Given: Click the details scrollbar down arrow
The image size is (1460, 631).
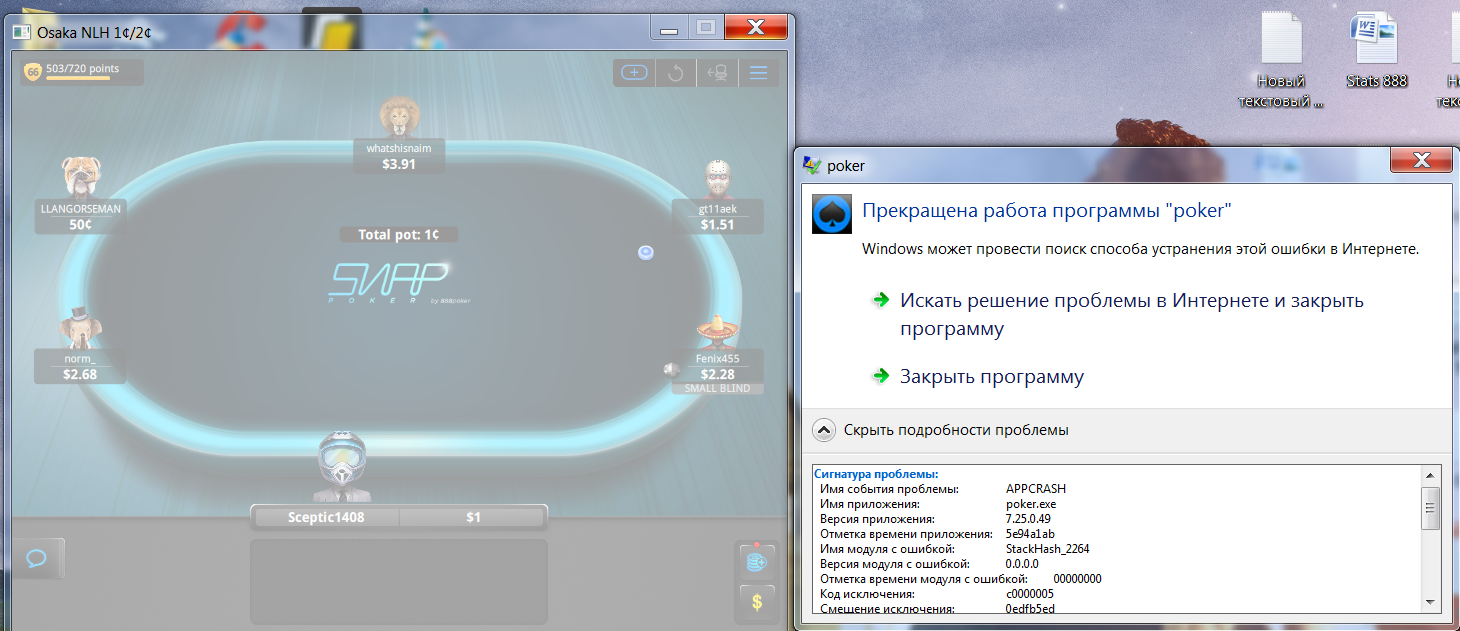Looking at the screenshot, I should click(1431, 601).
